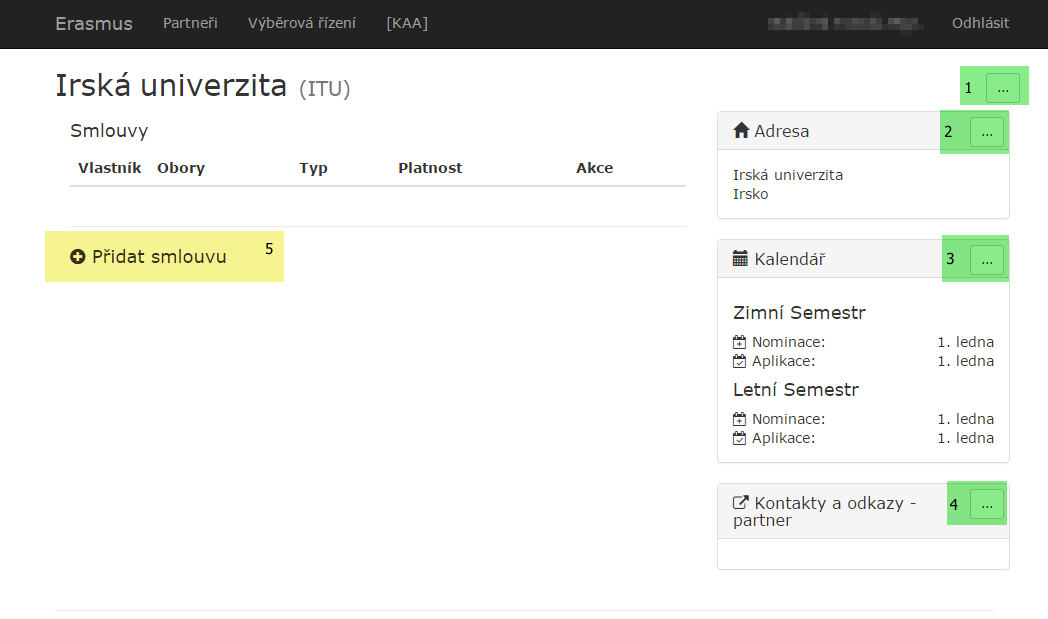Screen dimensions: 1048x619
Task: Select the [KAA] navigation item
Action: coord(407,23)
